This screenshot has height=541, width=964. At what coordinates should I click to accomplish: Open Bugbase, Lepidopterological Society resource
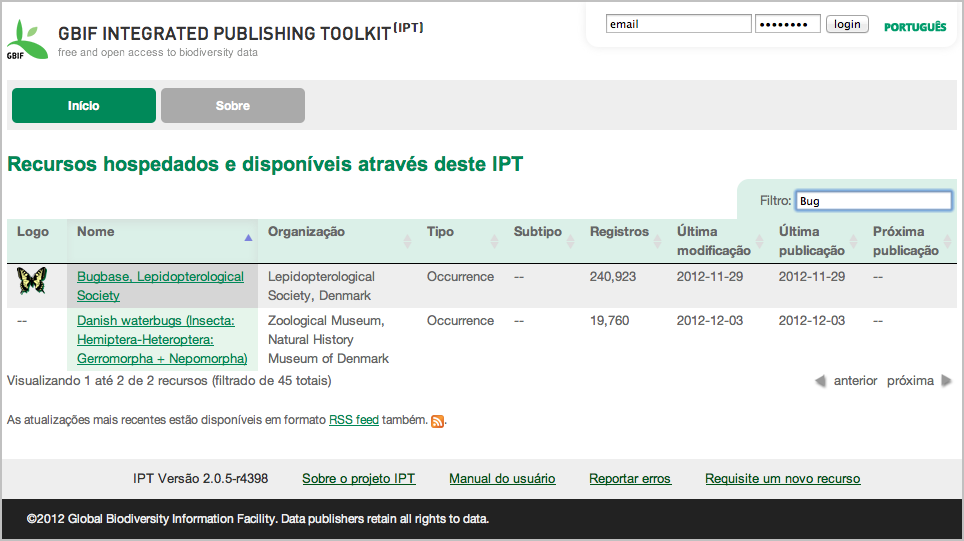(160, 286)
